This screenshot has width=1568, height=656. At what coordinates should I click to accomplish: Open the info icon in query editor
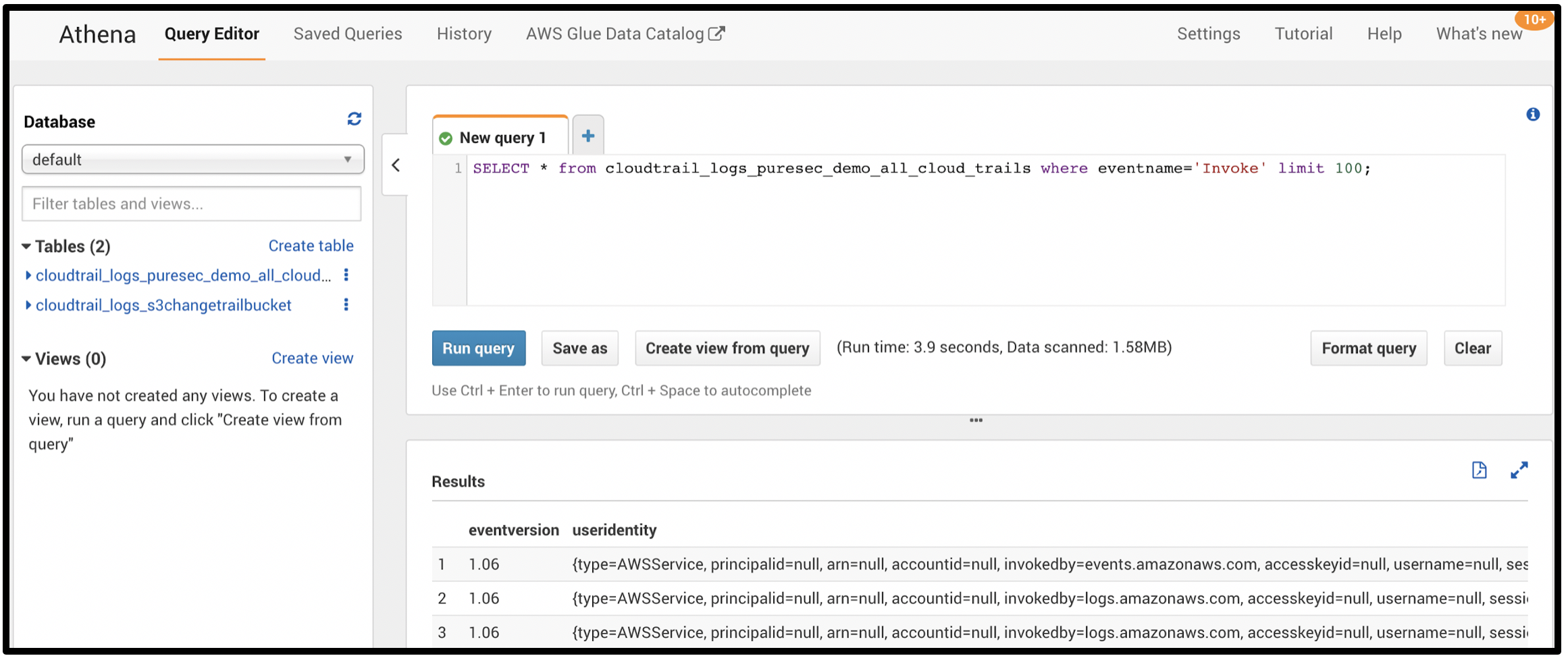(x=1533, y=115)
